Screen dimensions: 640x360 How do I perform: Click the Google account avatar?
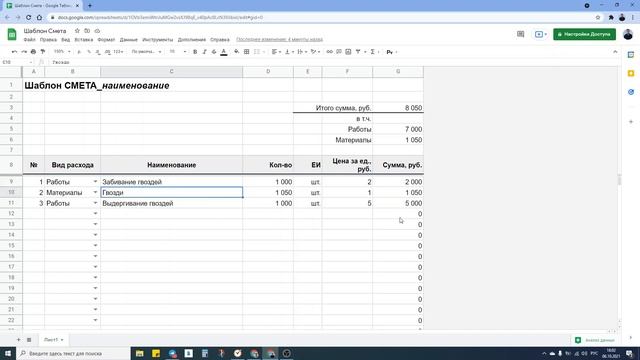tap(628, 34)
